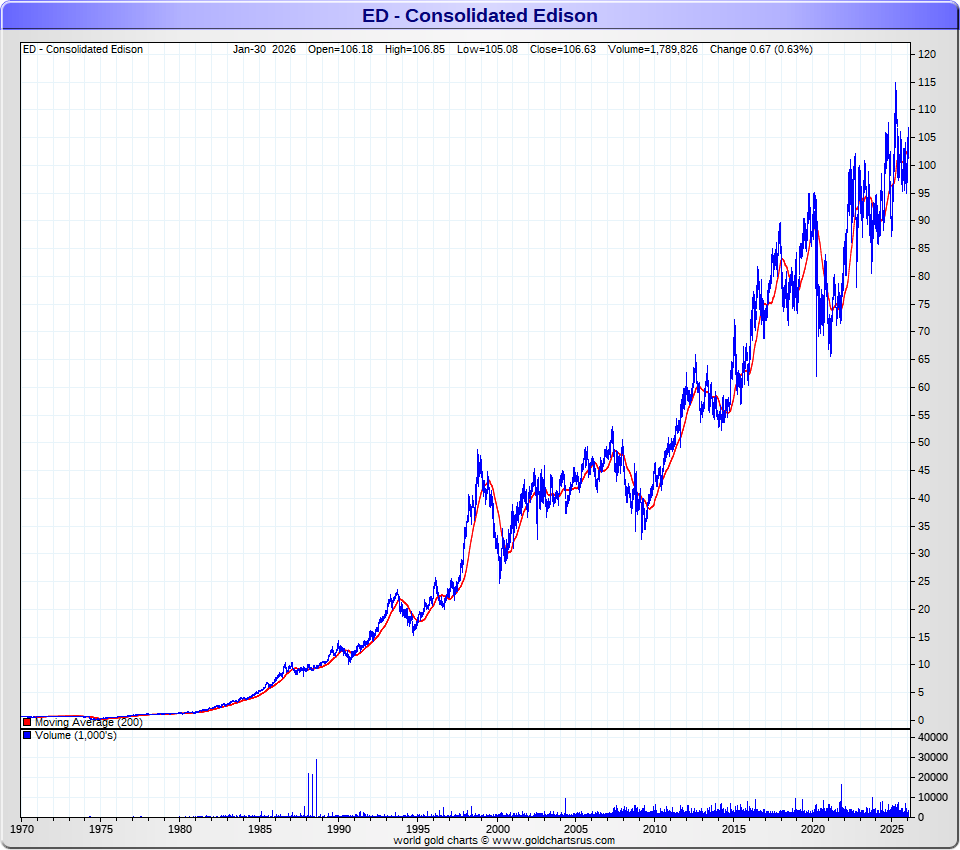Click the 'Change 0.67 (0.63%)' text

761,50
